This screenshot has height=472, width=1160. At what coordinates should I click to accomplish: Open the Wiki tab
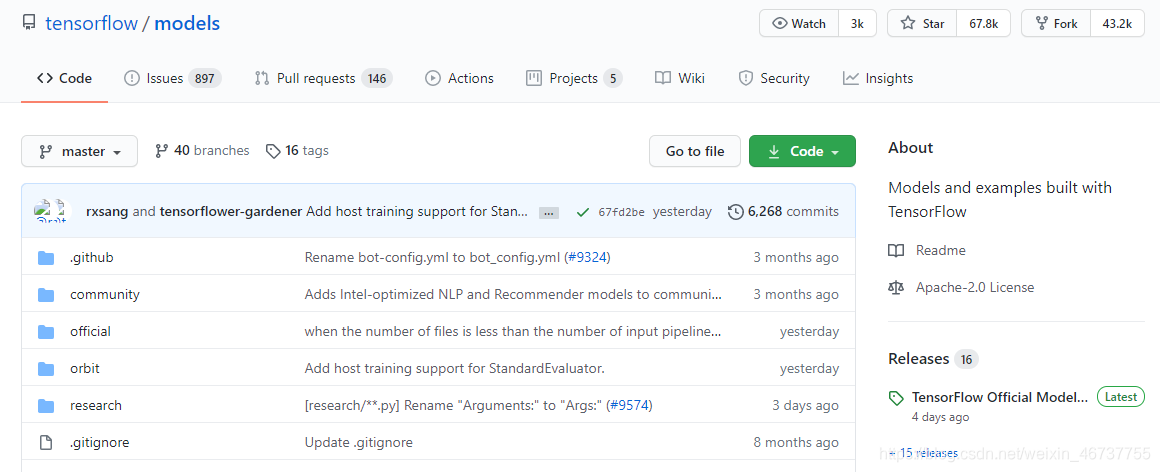click(x=680, y=78)
